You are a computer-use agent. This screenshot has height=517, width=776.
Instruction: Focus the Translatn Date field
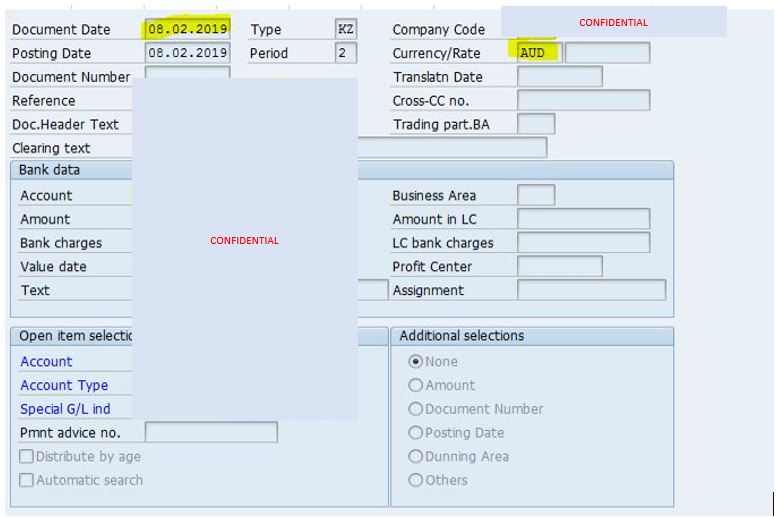pos(560,77)
